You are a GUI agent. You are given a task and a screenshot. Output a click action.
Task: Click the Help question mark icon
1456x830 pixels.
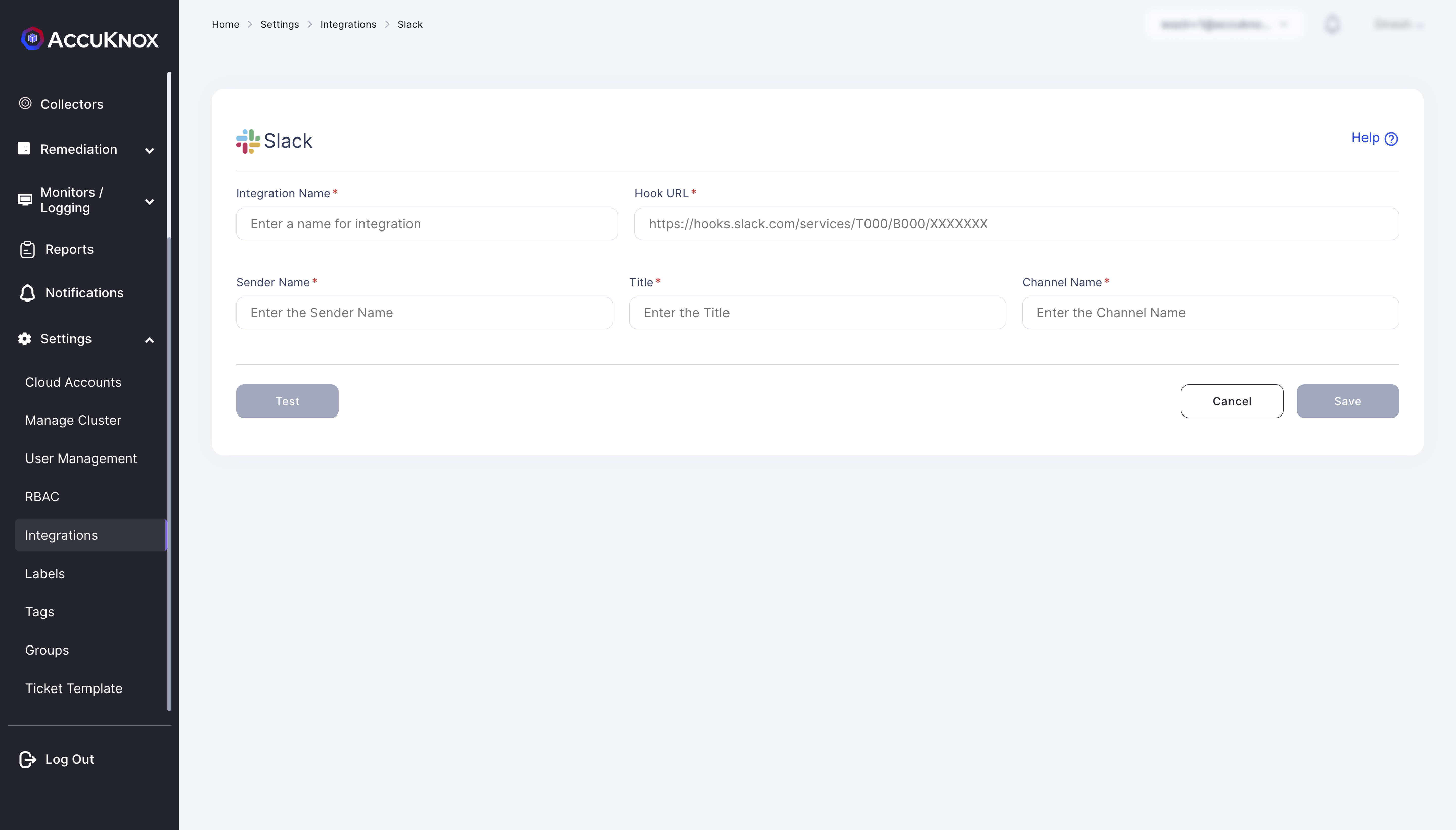click(x=1391, y=139)
